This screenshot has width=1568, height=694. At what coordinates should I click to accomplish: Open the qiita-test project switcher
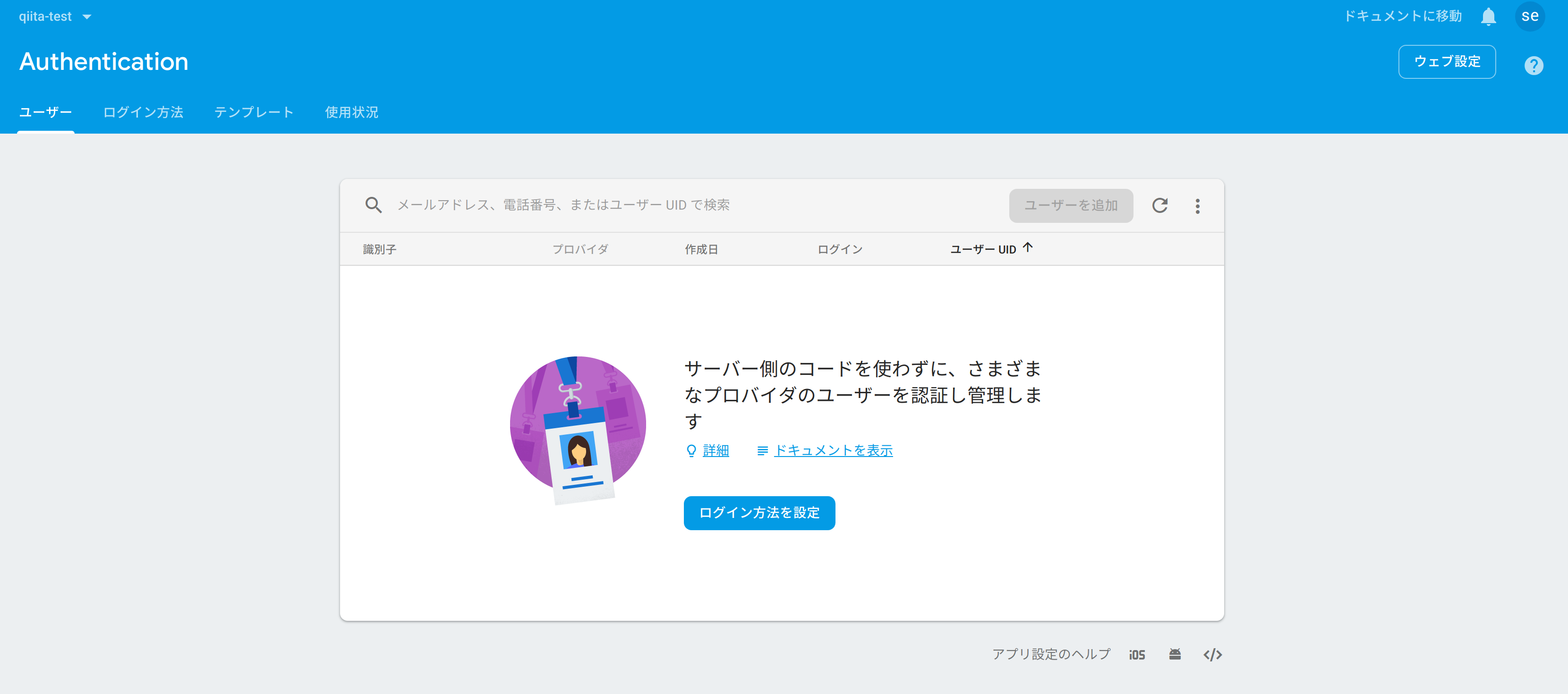click(x=55, y=16)
